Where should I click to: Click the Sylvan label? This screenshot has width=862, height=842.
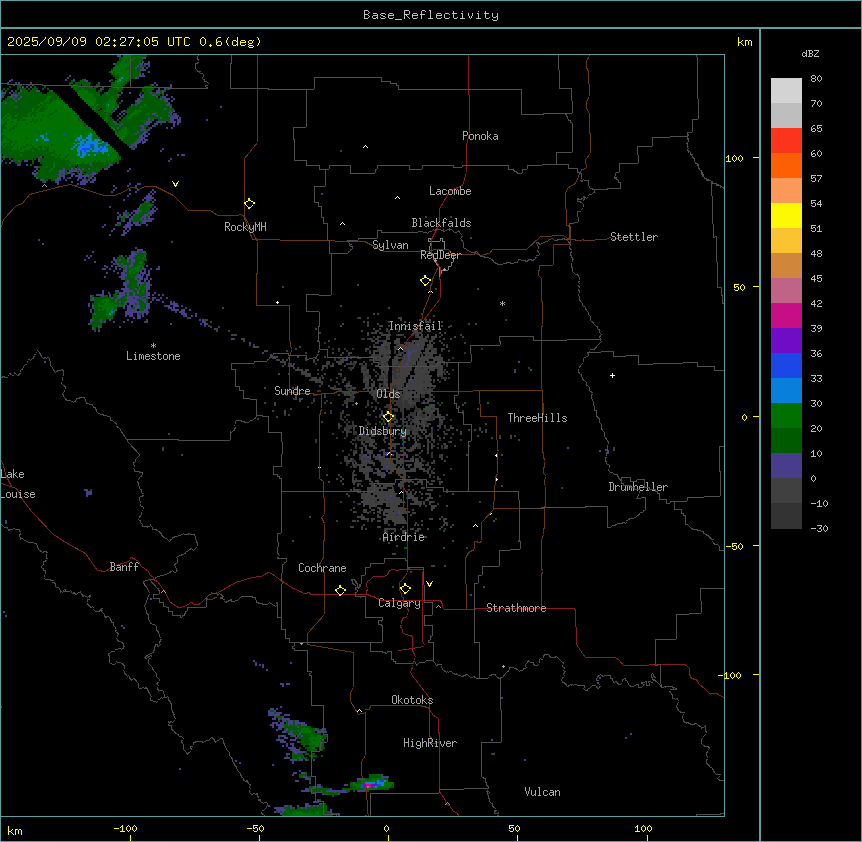390,246
